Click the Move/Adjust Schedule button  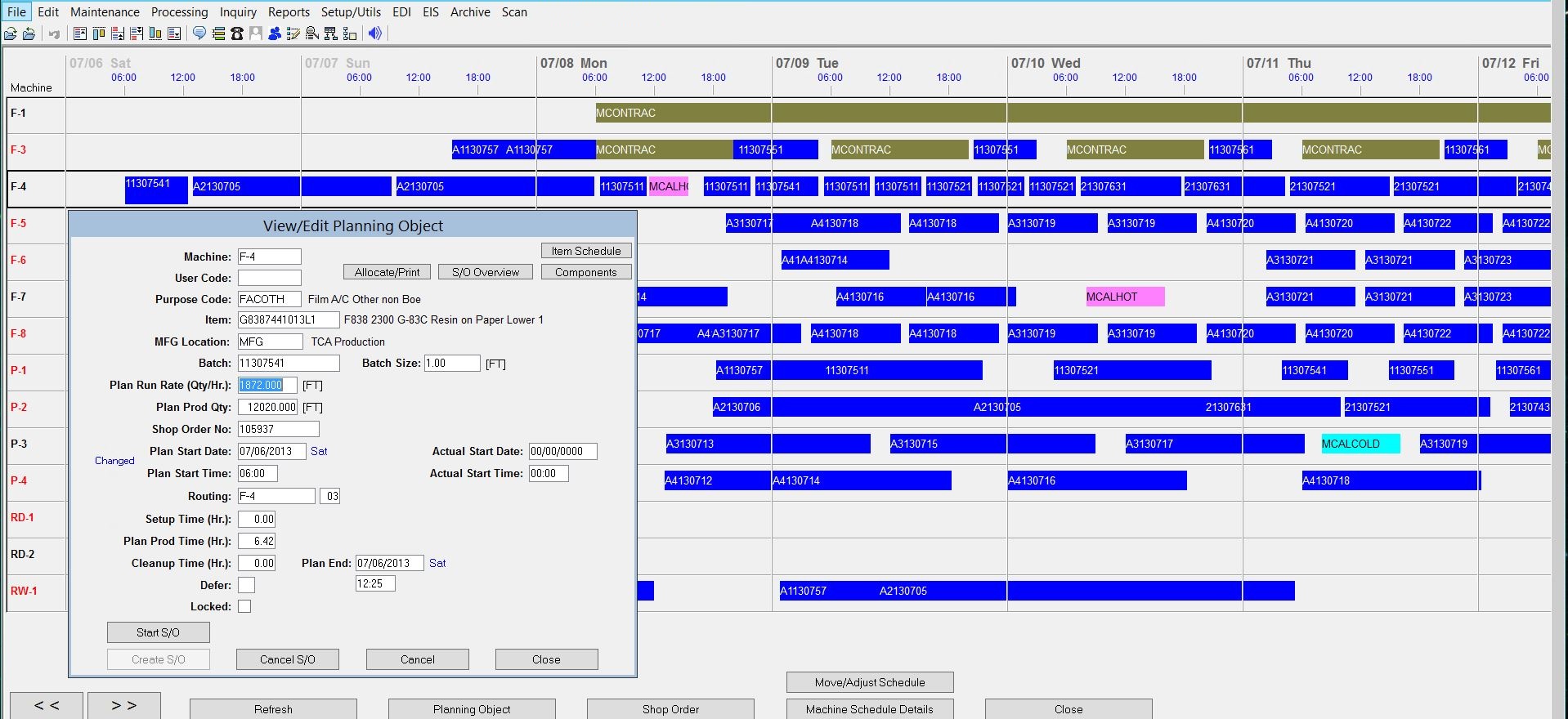tap(869, 682)
